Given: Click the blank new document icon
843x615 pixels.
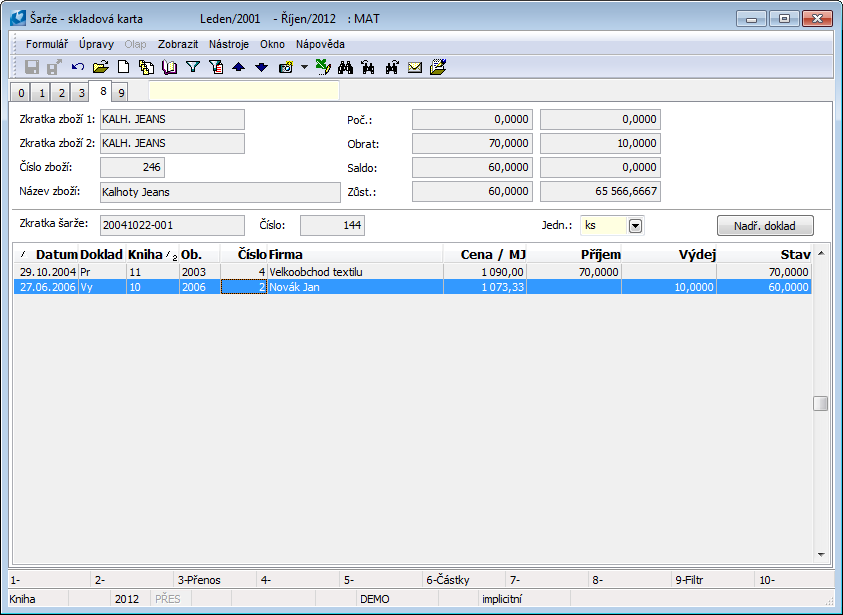Looking at the screenshot, I should coord(124,67).
